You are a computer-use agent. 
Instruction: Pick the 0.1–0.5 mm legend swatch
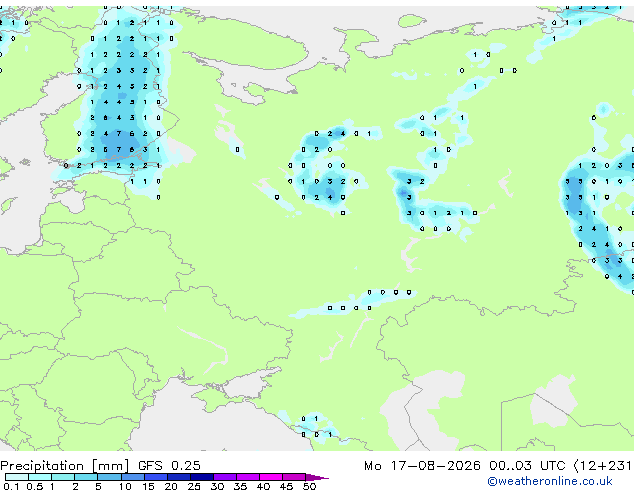pos(17,477)
